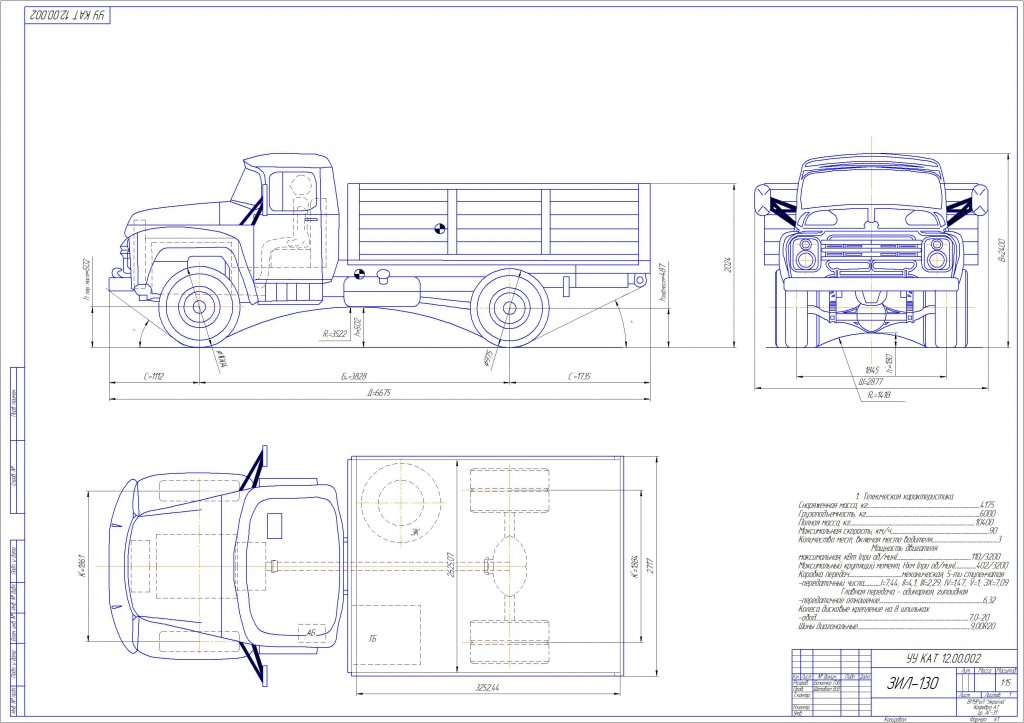Image resolution: width=1024 pixels, height=723 pixels.
Task: Click the torque value '402/3200'
Action: tap(992, 565)
